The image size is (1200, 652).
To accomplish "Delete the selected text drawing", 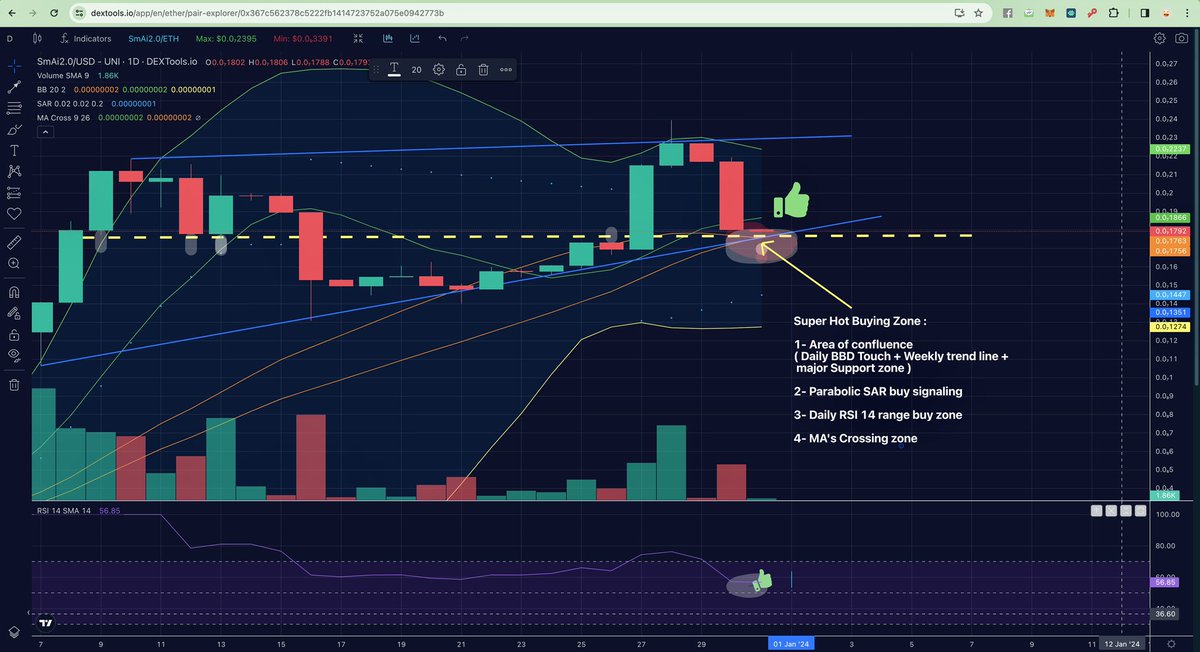I will pos(482,70).
